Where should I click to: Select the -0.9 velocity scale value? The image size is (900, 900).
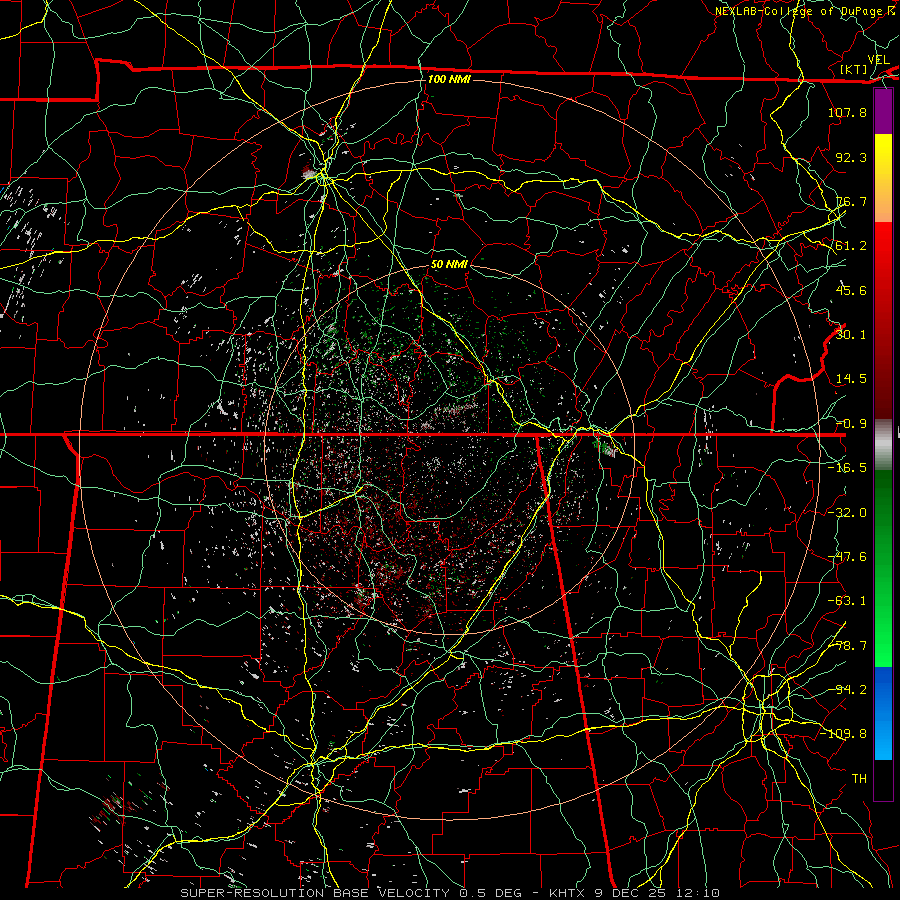click(x=851, y=424)
